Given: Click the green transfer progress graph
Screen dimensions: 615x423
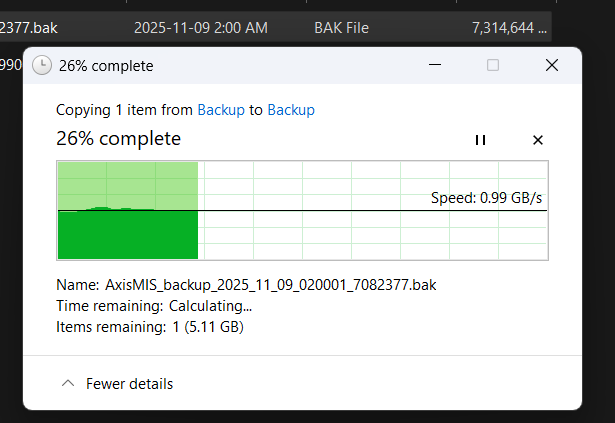Looking at the screenshot, I should [128, 210].
